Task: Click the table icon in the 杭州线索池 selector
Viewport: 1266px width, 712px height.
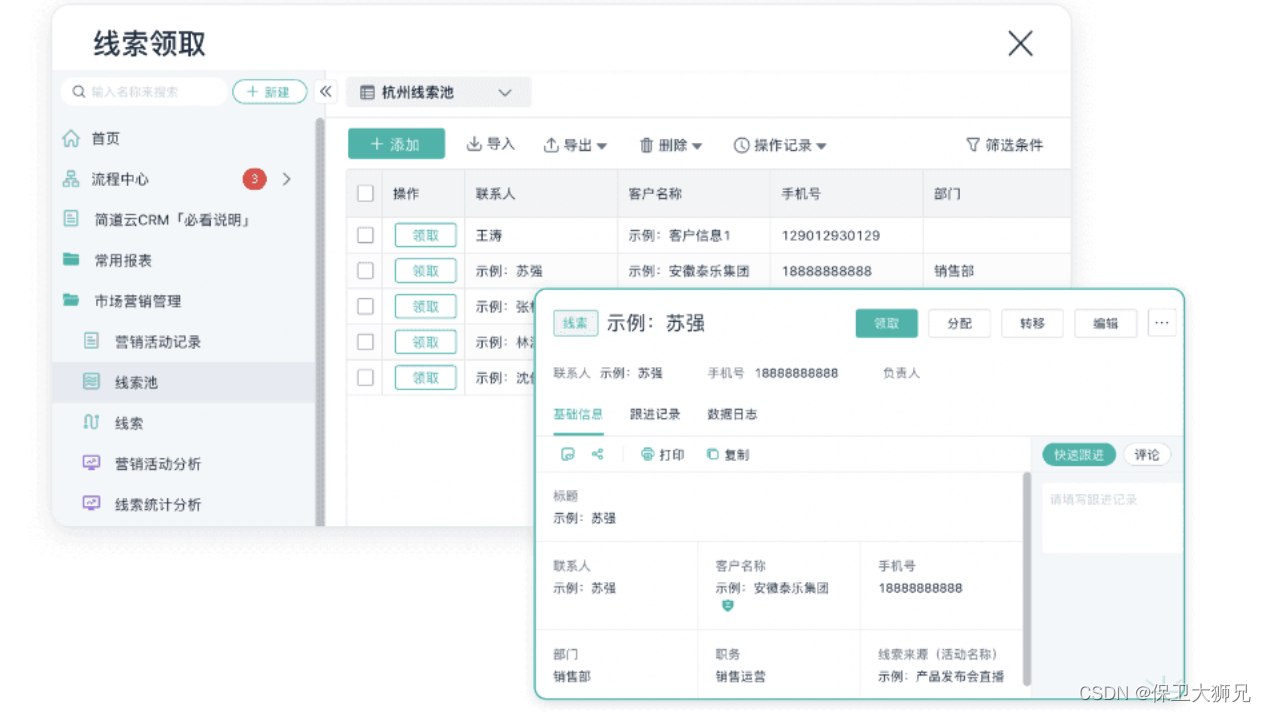Action: [x=367, y=92]
